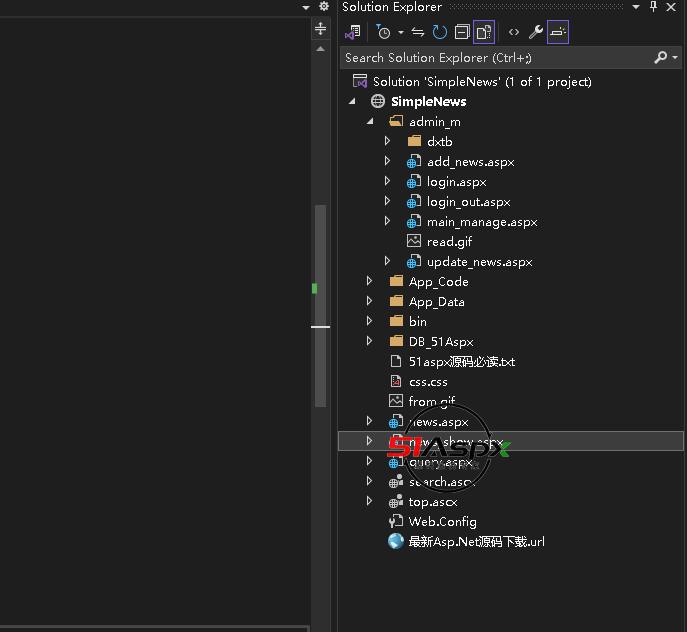Viewport: 687px width, 632px height.
Task: Toggle Preview Selected Items button
Action: click(x=558, y=32)
